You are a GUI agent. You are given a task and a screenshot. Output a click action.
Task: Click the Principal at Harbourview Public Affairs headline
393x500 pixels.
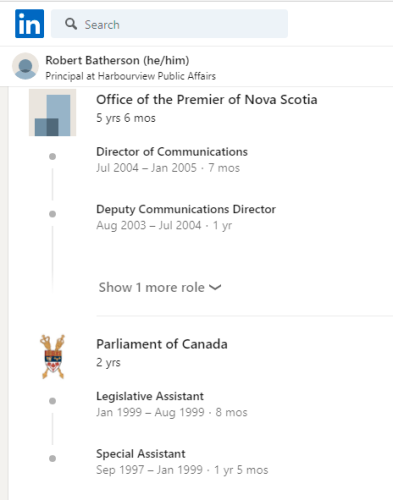(x=130, y=76)
